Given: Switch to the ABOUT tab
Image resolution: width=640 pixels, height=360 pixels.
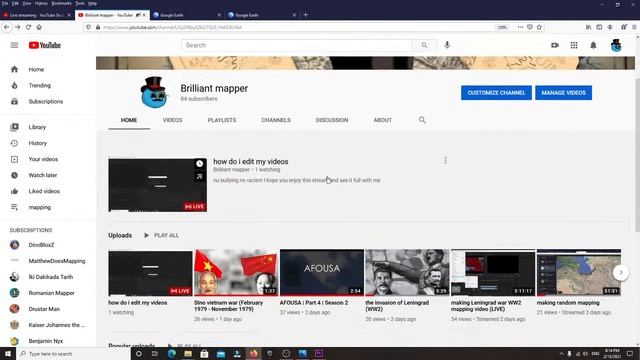Looking at the screenshot, I should point(382,120).
